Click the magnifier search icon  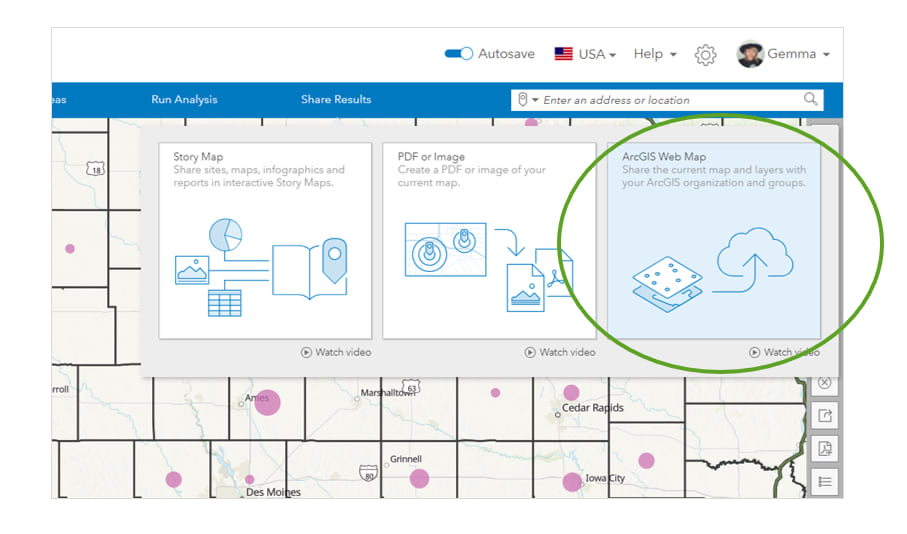(x=811, y=99)
